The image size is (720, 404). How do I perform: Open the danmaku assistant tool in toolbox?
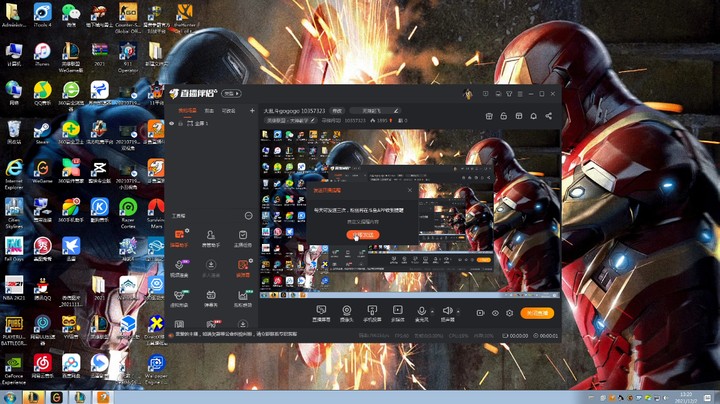tap(179, 238)
